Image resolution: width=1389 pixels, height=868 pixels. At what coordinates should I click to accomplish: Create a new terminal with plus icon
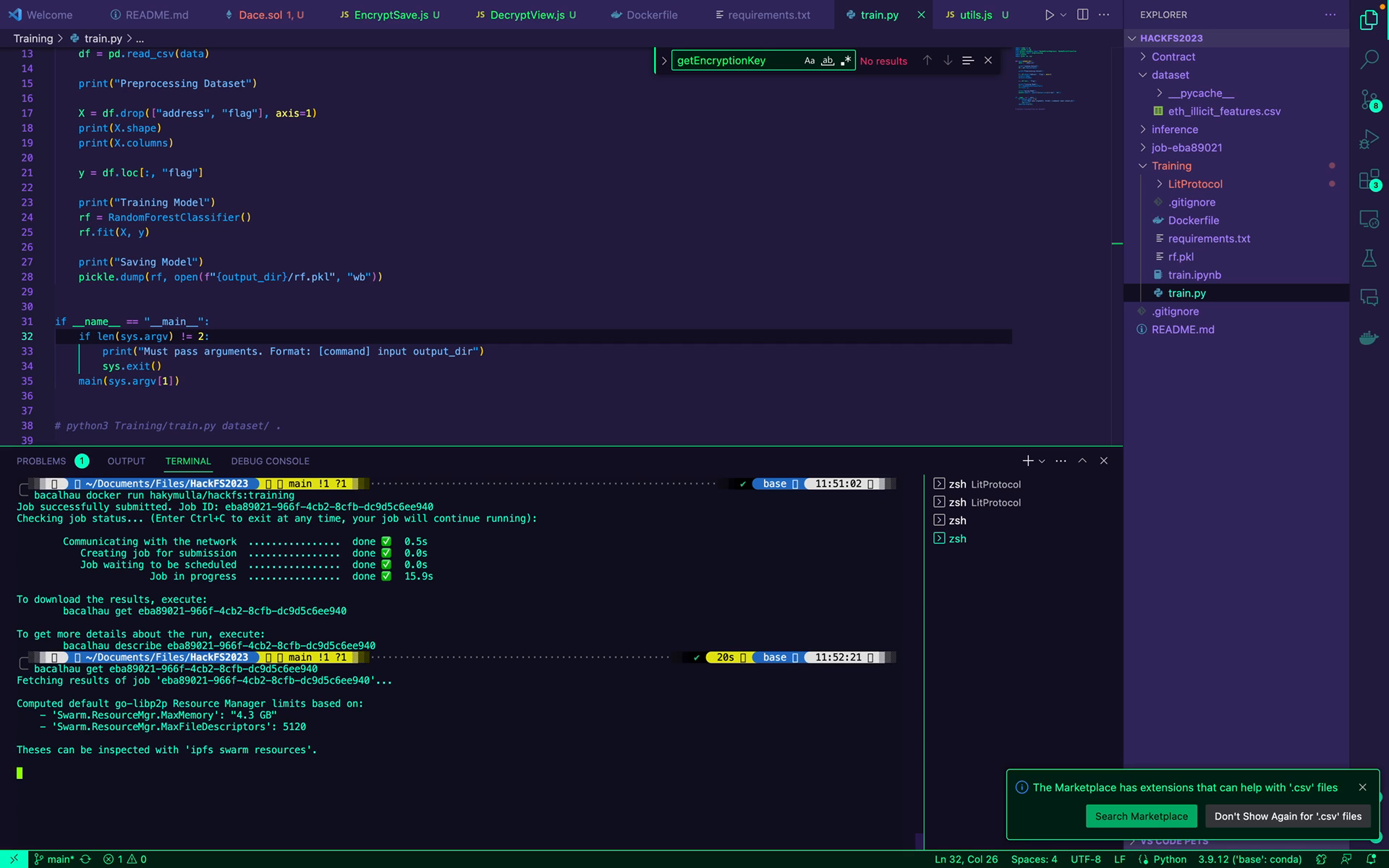(1027, 461)
